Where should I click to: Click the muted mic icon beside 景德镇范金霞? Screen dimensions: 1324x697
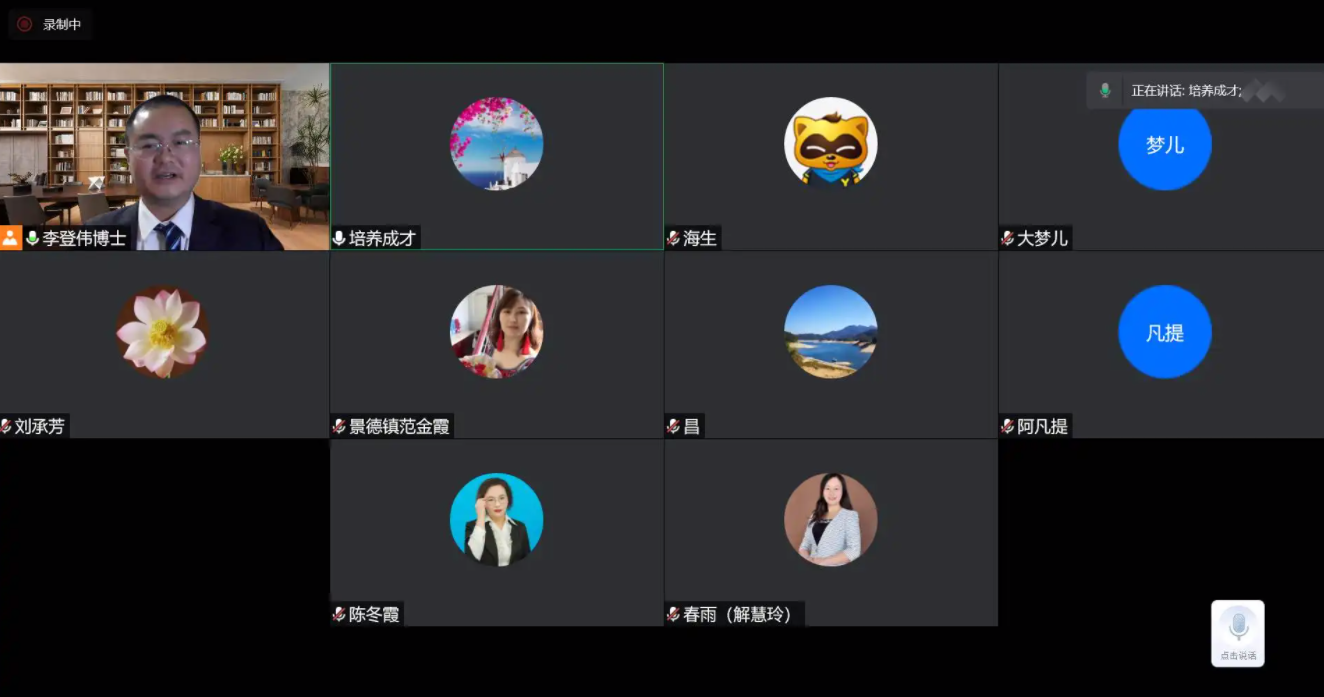click(339, 426)
